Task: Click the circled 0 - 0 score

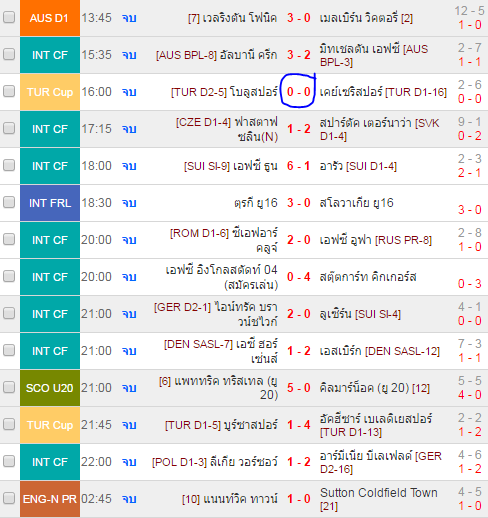Action: tap(299, 92)
